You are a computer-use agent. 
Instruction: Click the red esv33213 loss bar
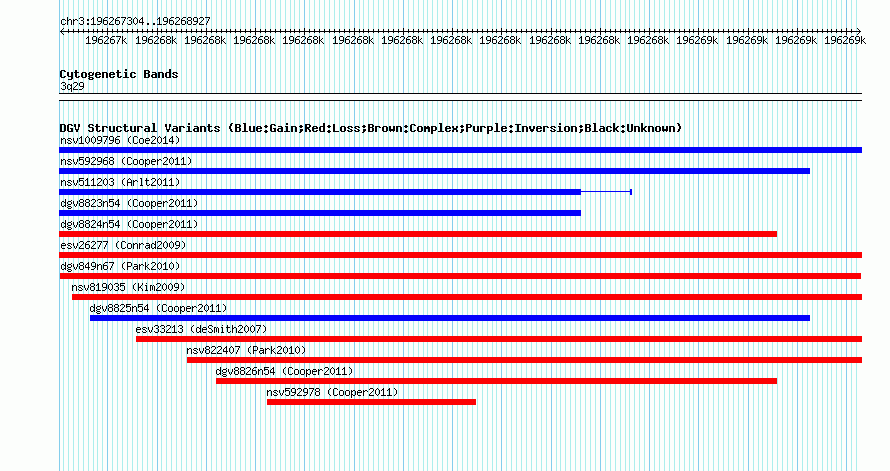click(x=499, y=339)
